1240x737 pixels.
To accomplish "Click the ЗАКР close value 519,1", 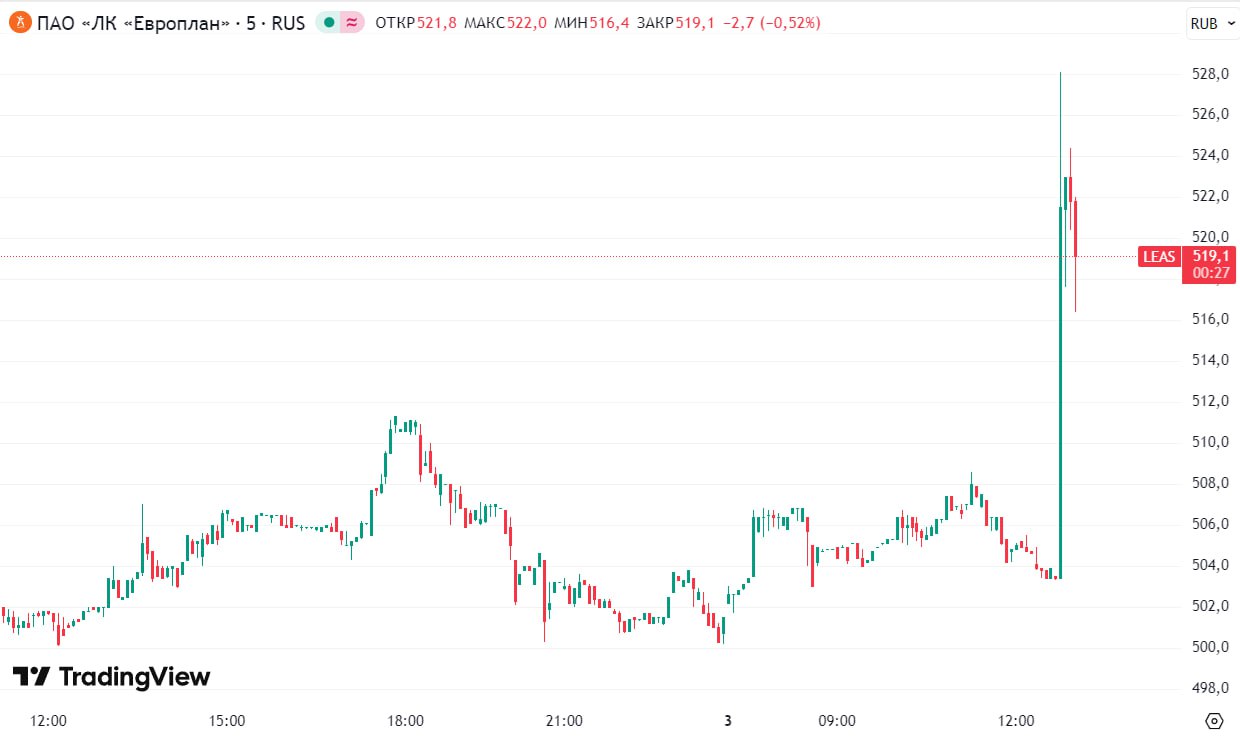I will point(695,22).
